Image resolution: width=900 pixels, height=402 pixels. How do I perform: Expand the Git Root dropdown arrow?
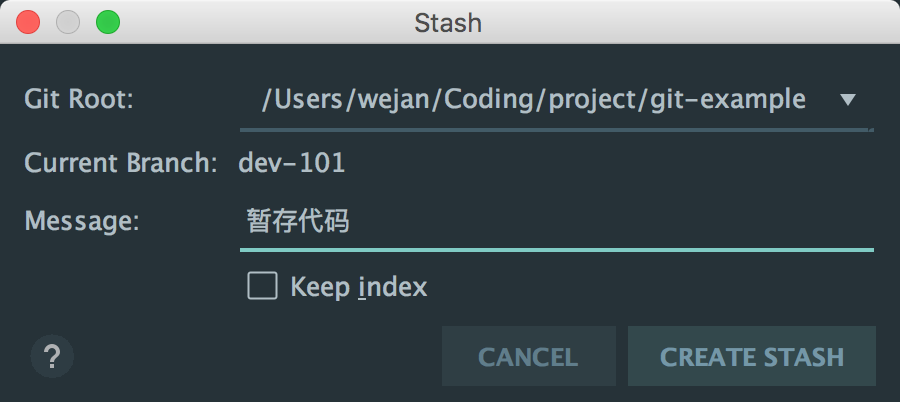848,100
